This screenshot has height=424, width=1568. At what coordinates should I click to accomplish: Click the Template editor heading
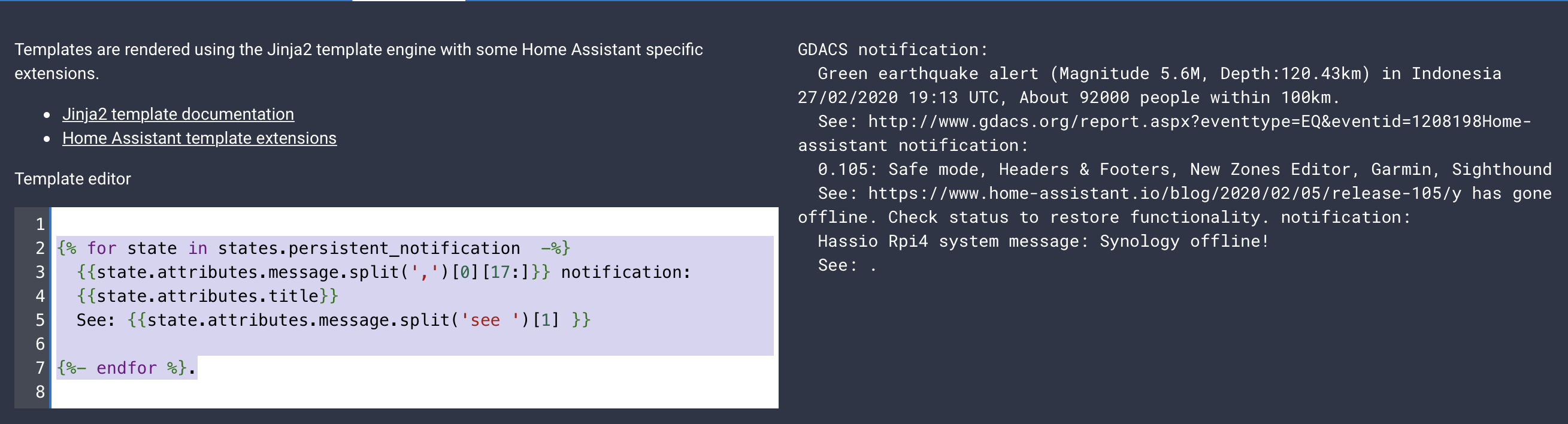pyautogui.click(x=72, y=179)
